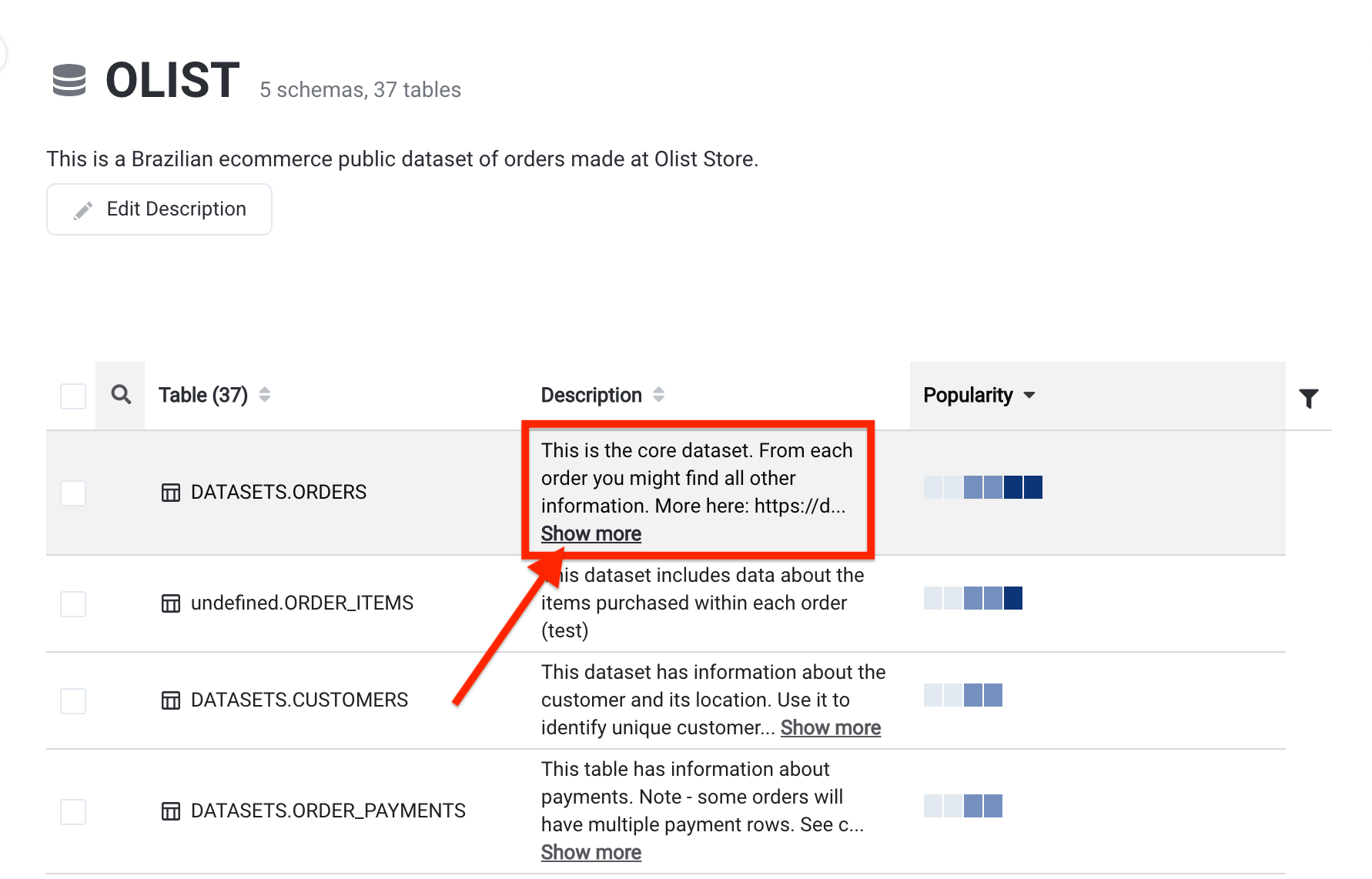Click the table icon beside DATASETS.ORDERS
Screen dimensions: 1372x879
[x=171, y=493]
